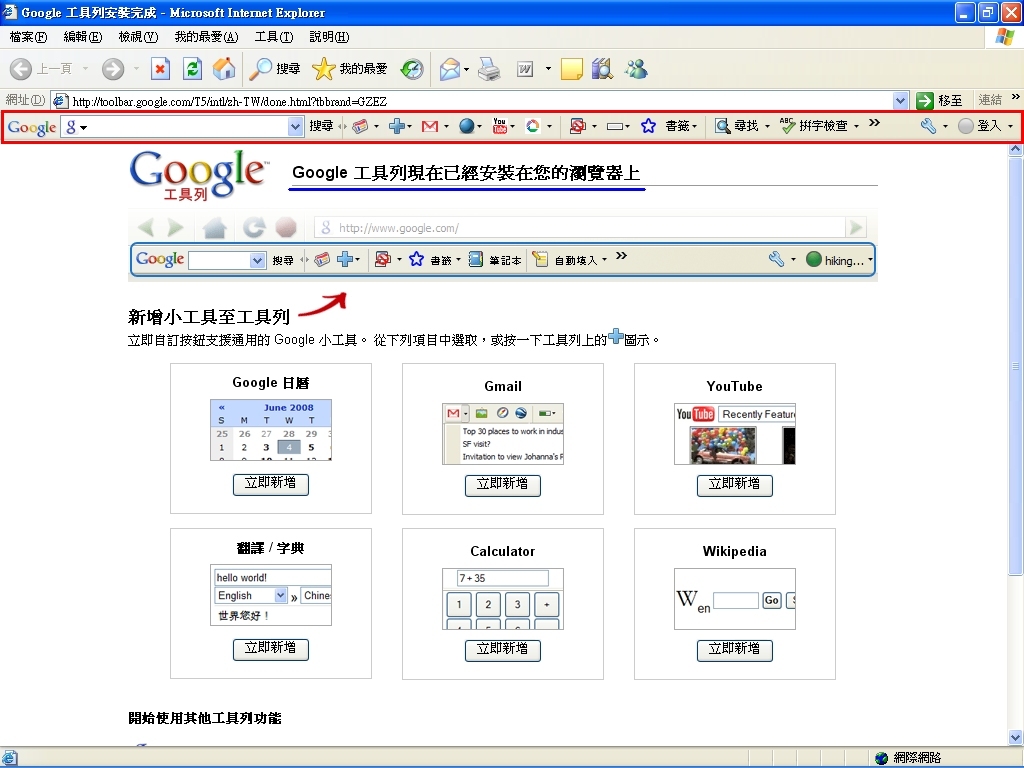Expand the 書籤 bookmarks dropdown arrow

(695, 127)
